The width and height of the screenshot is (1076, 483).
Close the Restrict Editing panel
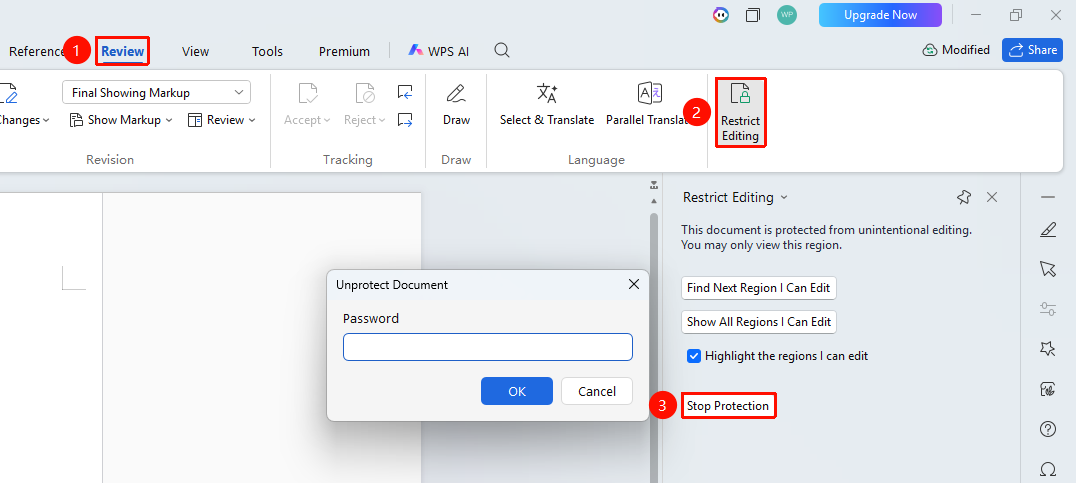click(992, 198)
